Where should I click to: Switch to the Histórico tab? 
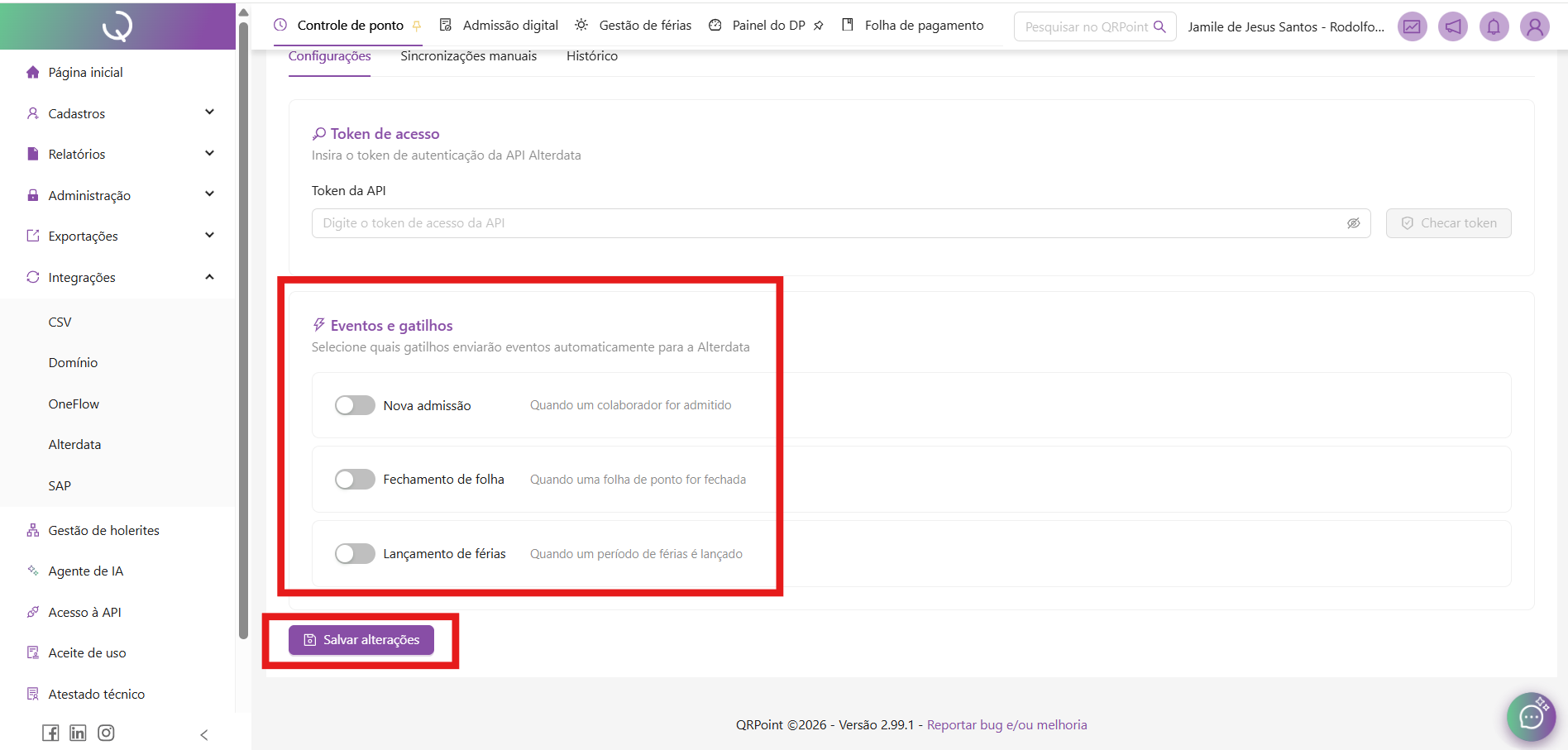click(x=591, y=56)
